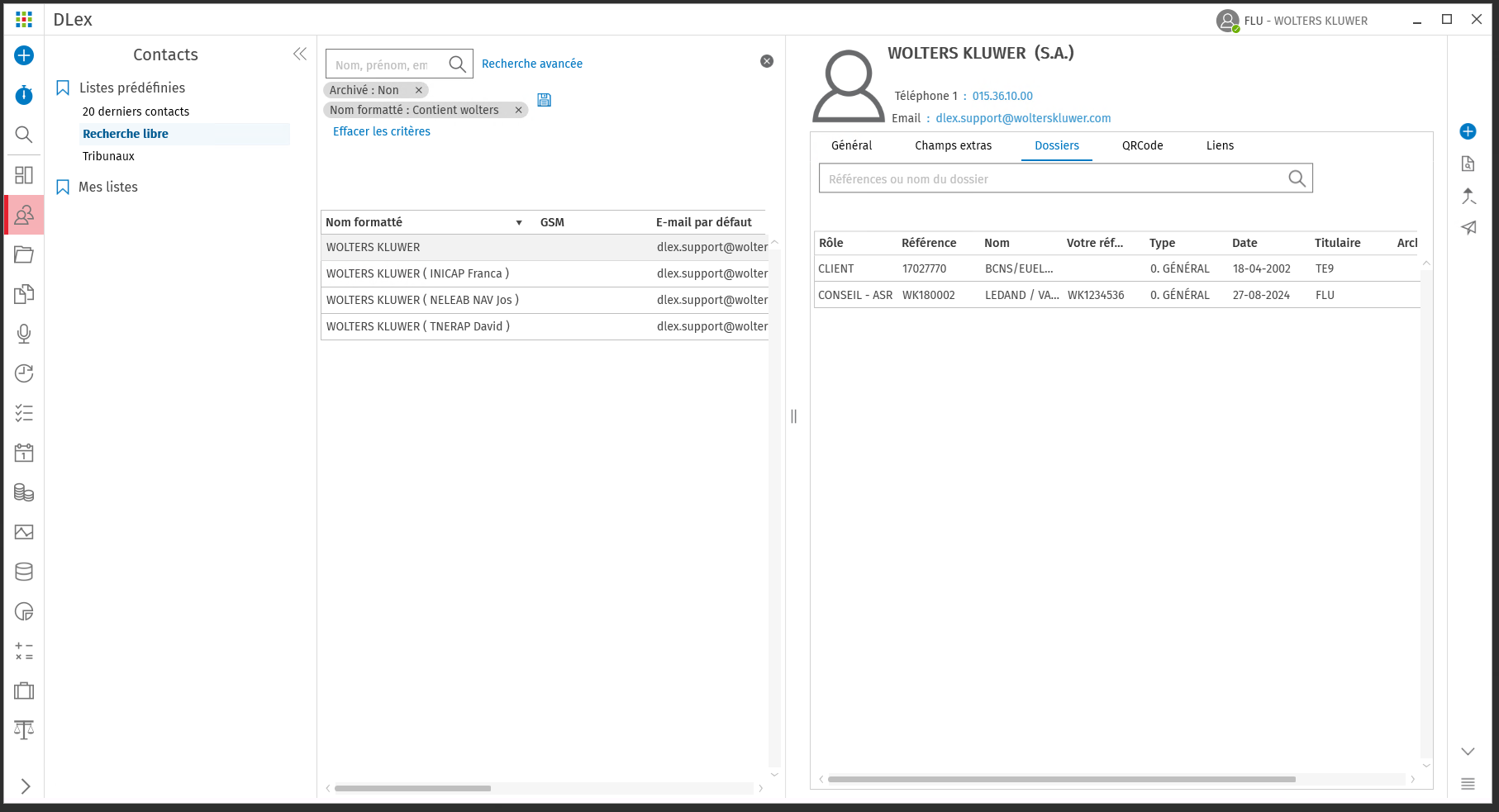Viewport: 1499px width, 812px height.
Task: Open the calendar icon in sidebar
Action: [x=24, y=453]
